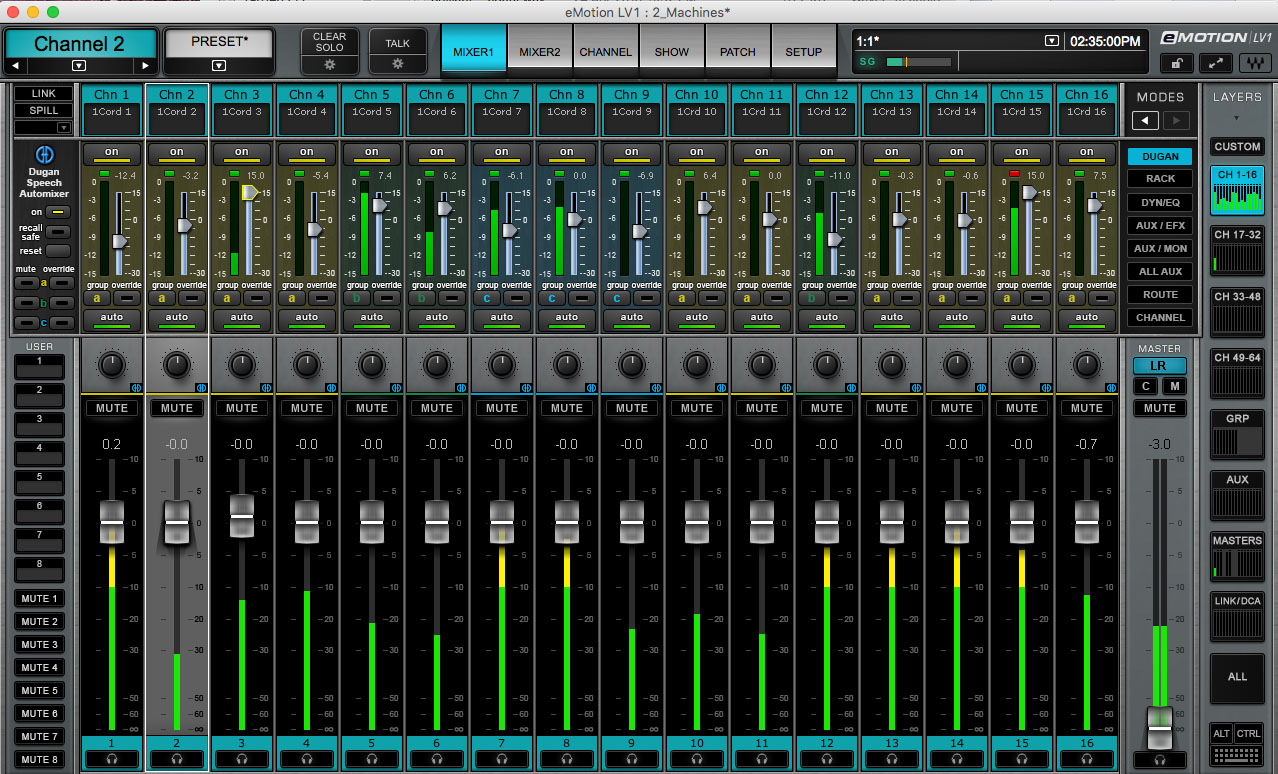Open the PATCH tab
This screenshot has height=774, width=1278.
pos(737,52)
